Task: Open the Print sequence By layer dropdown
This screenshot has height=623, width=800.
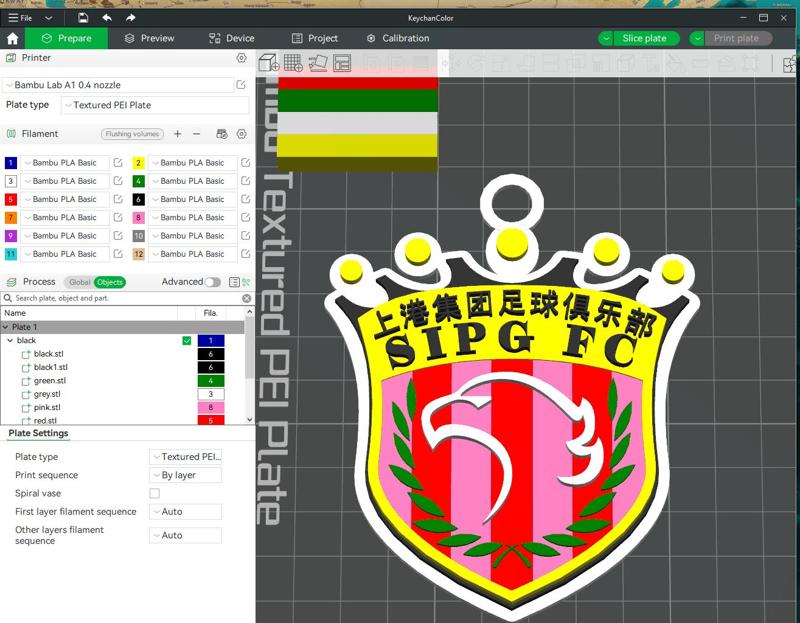Action: click(186, 475)
